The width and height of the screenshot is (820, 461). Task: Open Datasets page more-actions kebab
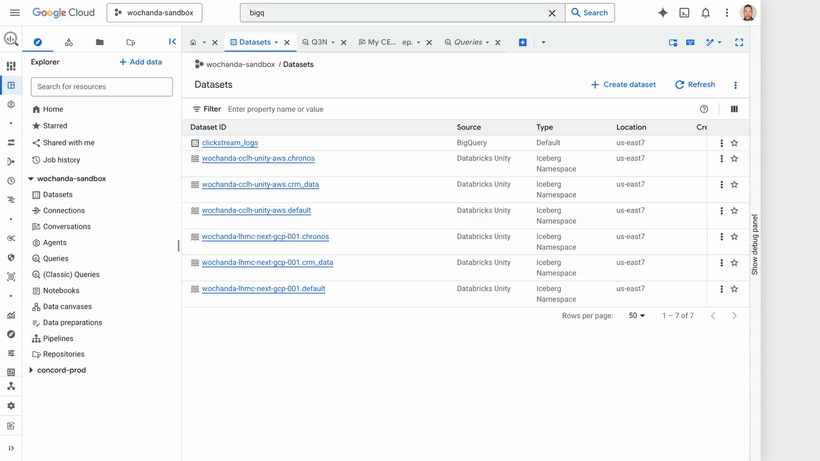pyautogui.click(x=735, y=85)
